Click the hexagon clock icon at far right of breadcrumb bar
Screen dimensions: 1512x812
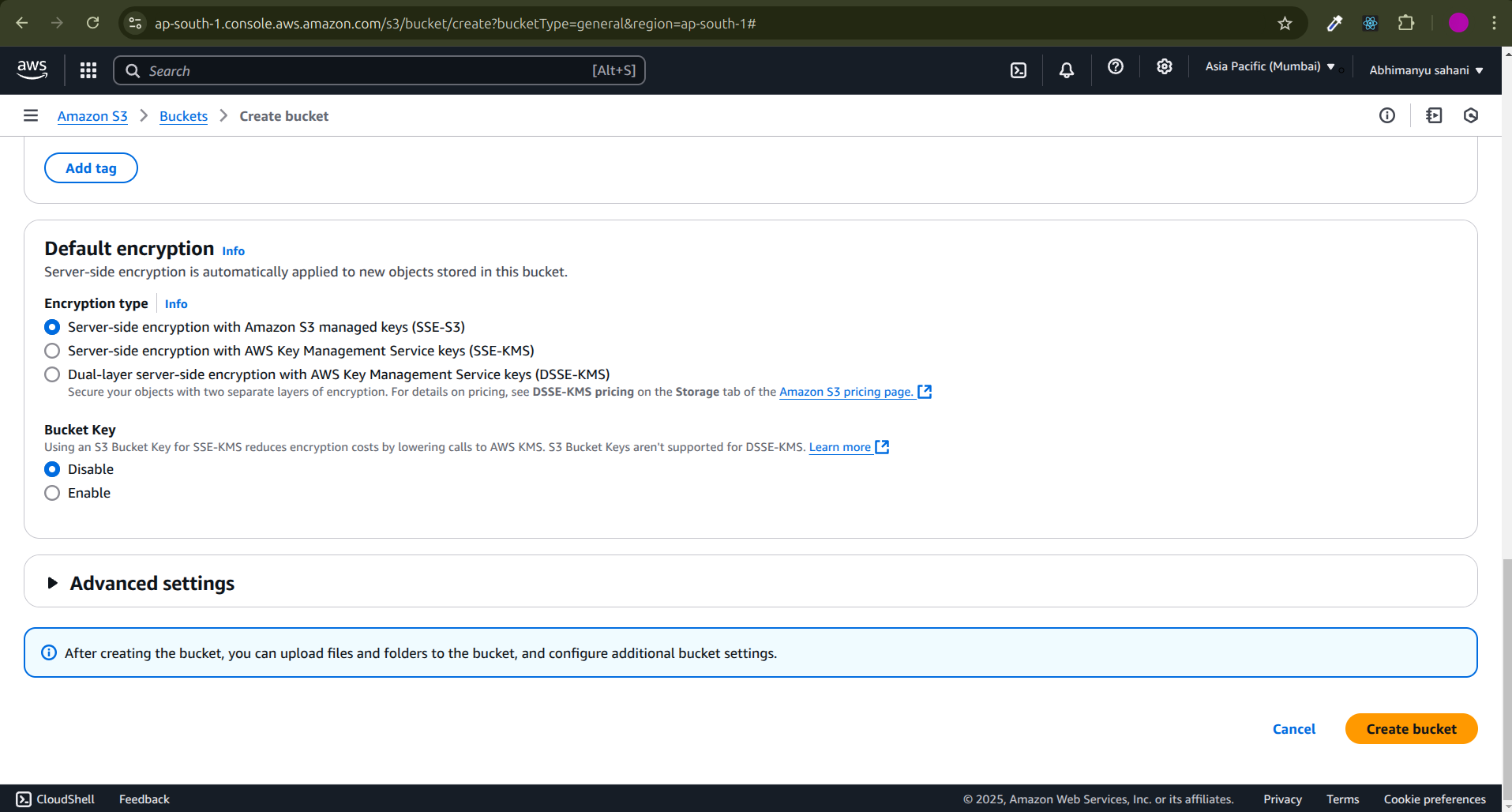point(1471,116)
